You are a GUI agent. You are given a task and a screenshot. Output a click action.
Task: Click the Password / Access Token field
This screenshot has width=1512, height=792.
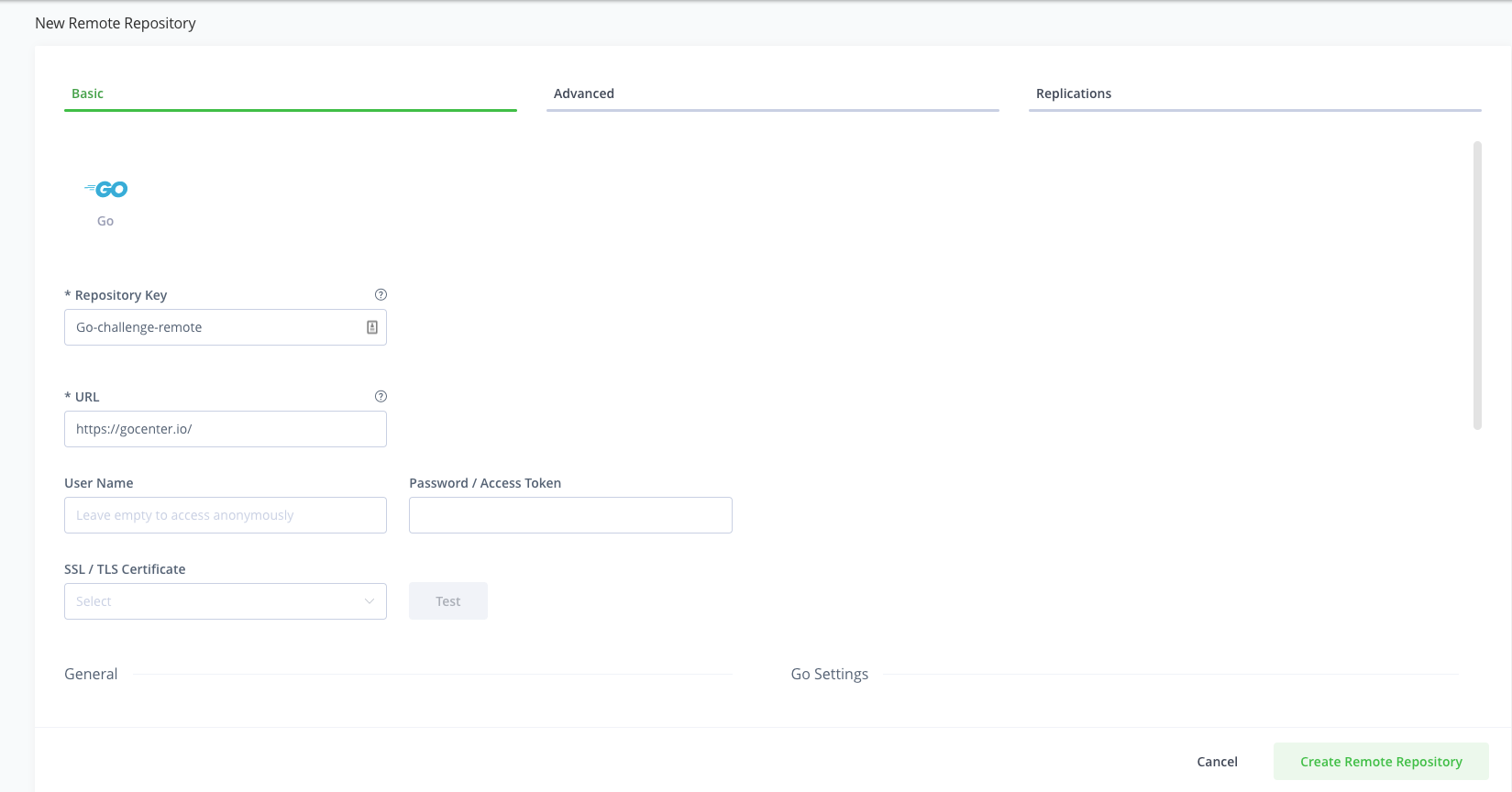click(x=570, y=515)
